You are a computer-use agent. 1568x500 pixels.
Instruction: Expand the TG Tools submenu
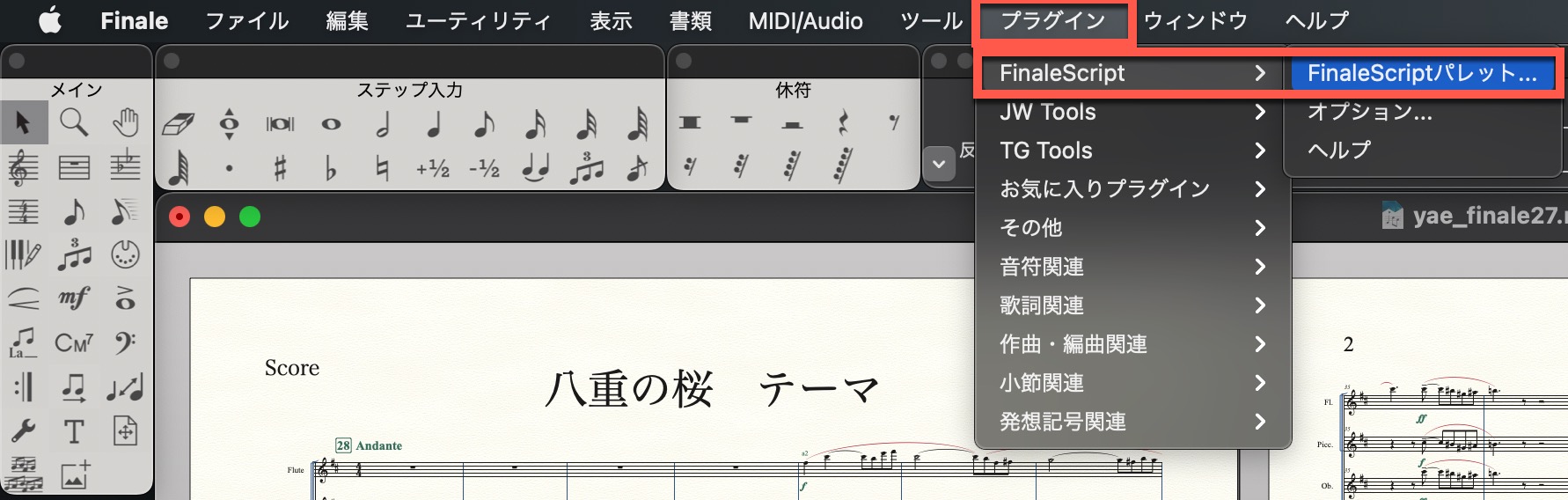point(1133,151)
